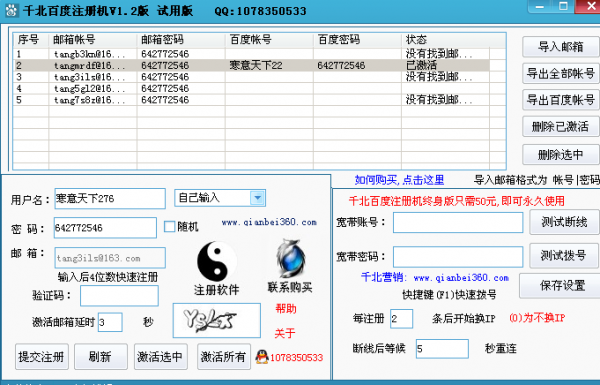Click the 宽带账号 input field
This screenshot has height=385, width=600.
458,223
